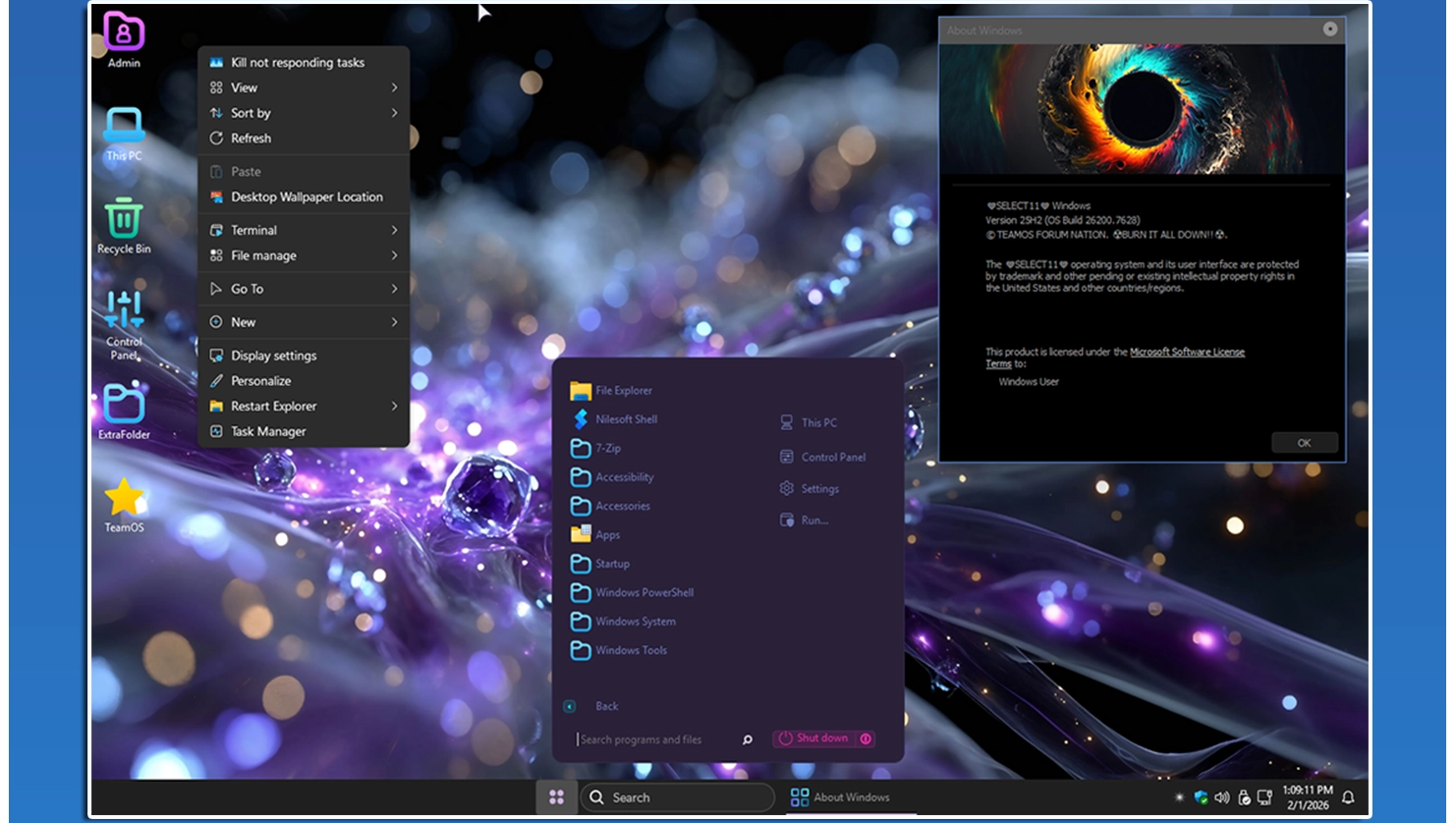Screen dimensions: 1456x823
Task: Click the notification bell icon
Action: 1348,797
